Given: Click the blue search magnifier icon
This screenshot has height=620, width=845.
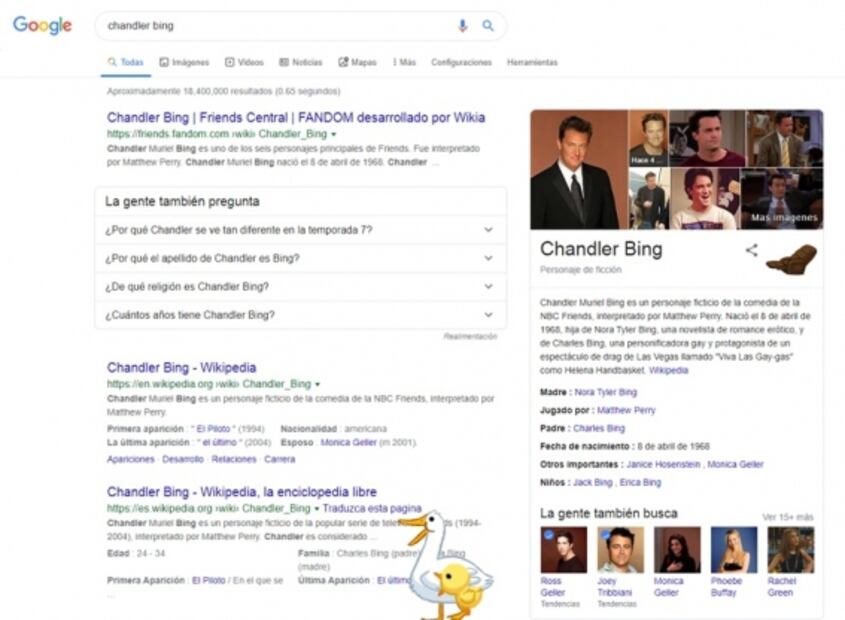Looking at the screenshot, I should coord(488,26).
